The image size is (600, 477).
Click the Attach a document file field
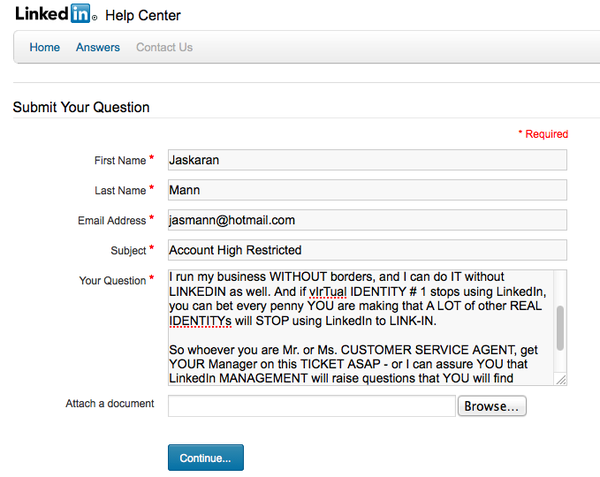(x=311, y=406)
